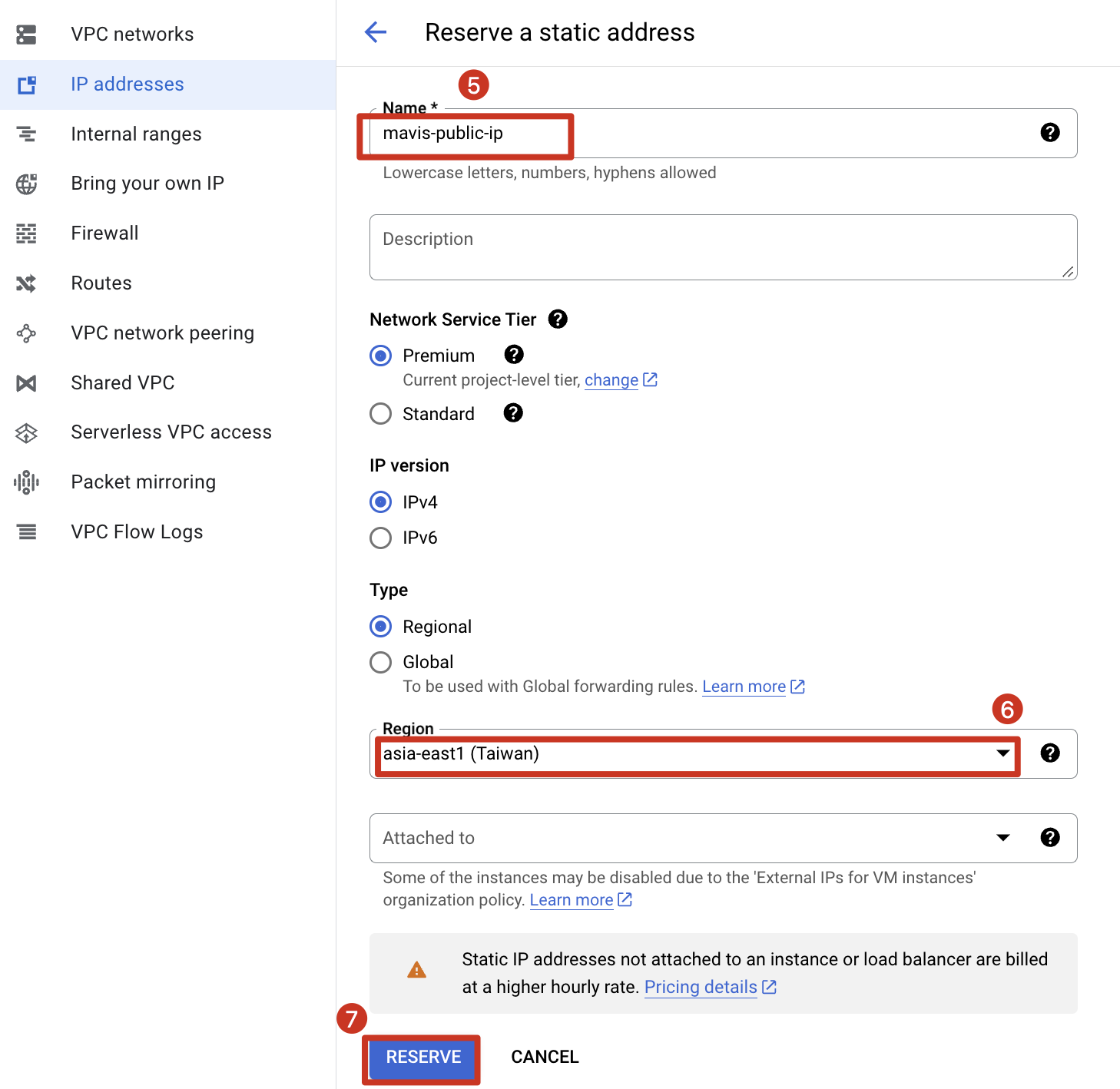Click the Region help icon

tap(1049, 753)
